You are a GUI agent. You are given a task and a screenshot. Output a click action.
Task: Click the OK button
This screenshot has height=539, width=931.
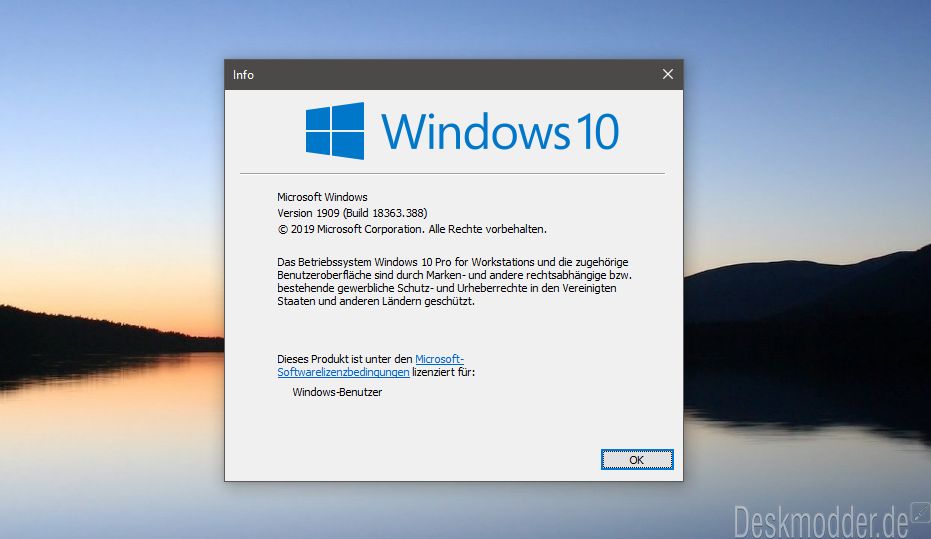(x=636, y=459)
